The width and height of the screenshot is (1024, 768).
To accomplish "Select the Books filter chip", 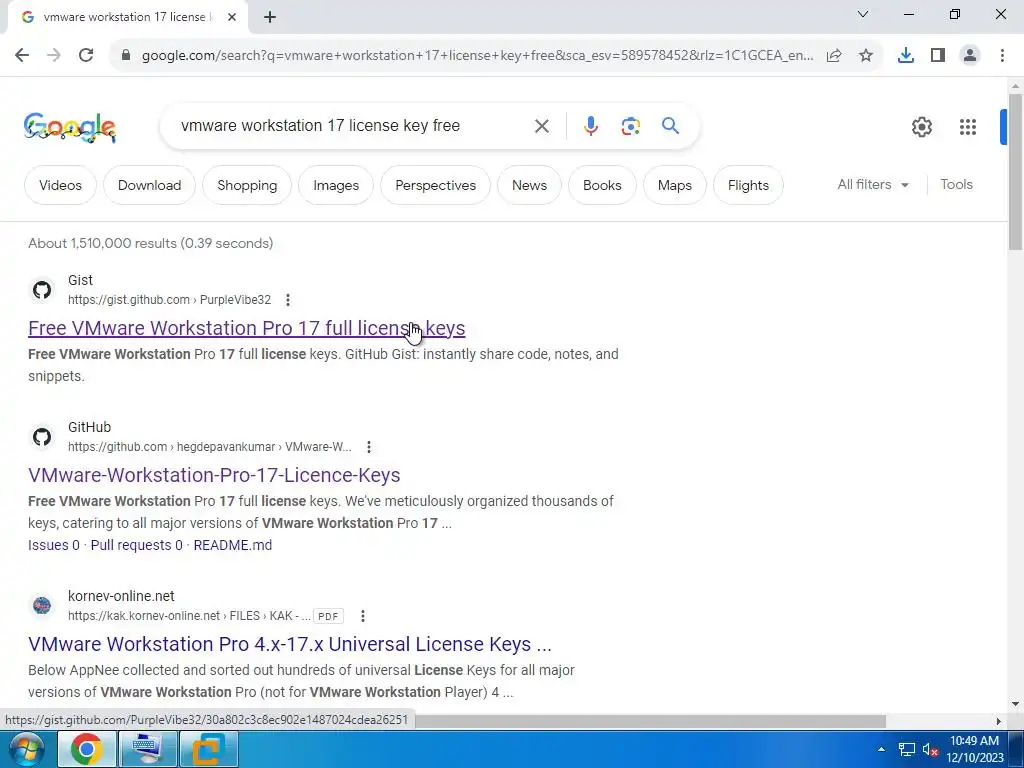I will [602, 185].
